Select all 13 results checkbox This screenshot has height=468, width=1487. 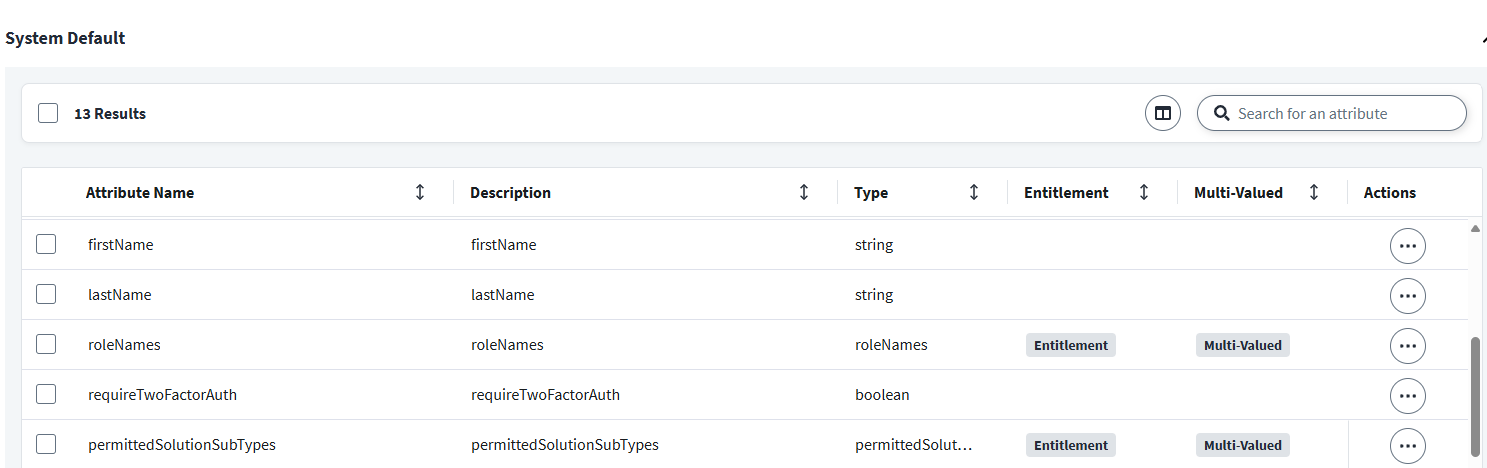[48, 113]
